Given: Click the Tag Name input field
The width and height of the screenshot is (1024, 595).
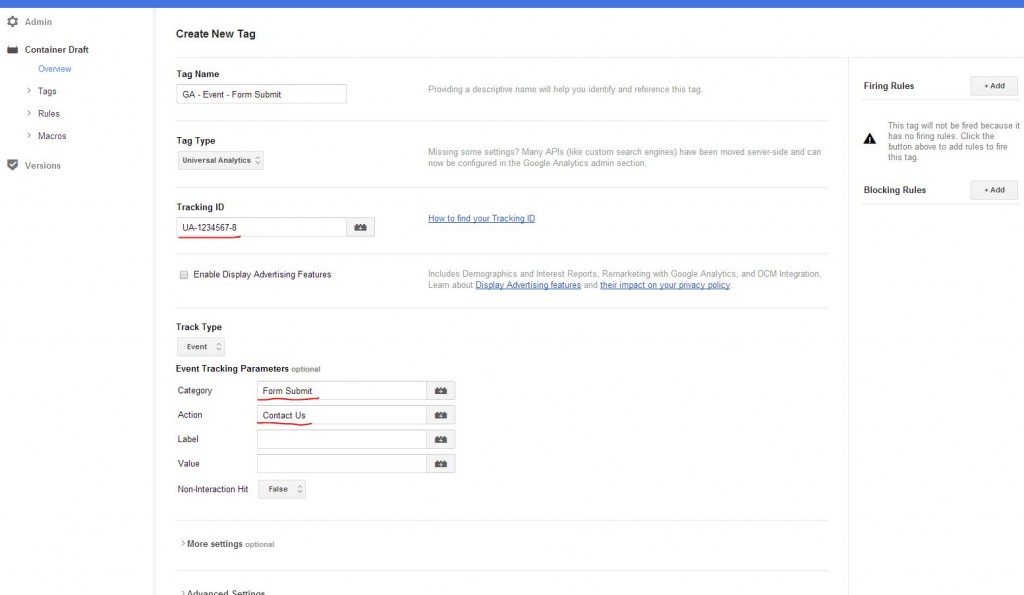Looking at the screenshot, I should (261, 94).
